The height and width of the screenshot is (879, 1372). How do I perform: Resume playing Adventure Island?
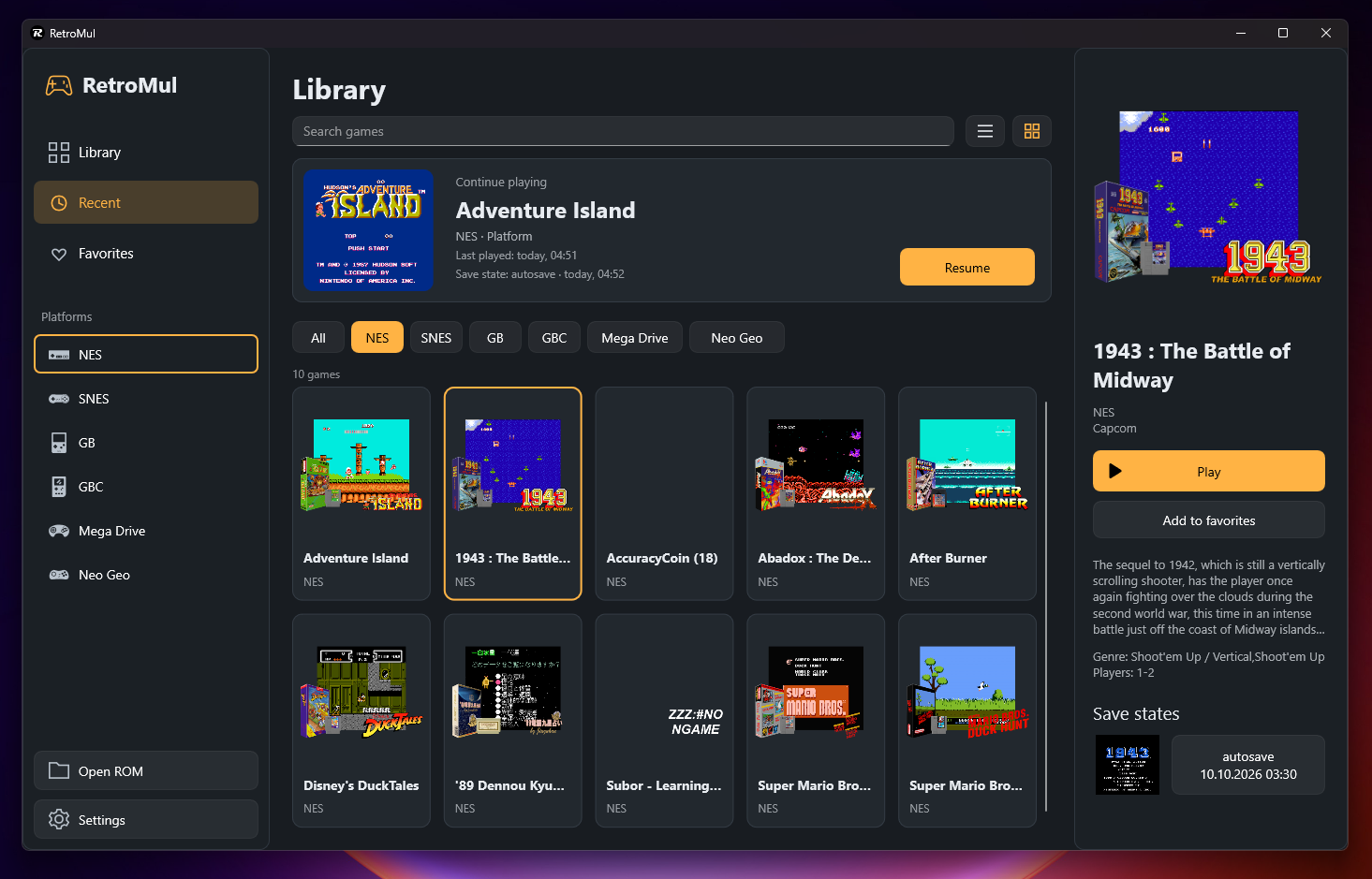[967, 268]
